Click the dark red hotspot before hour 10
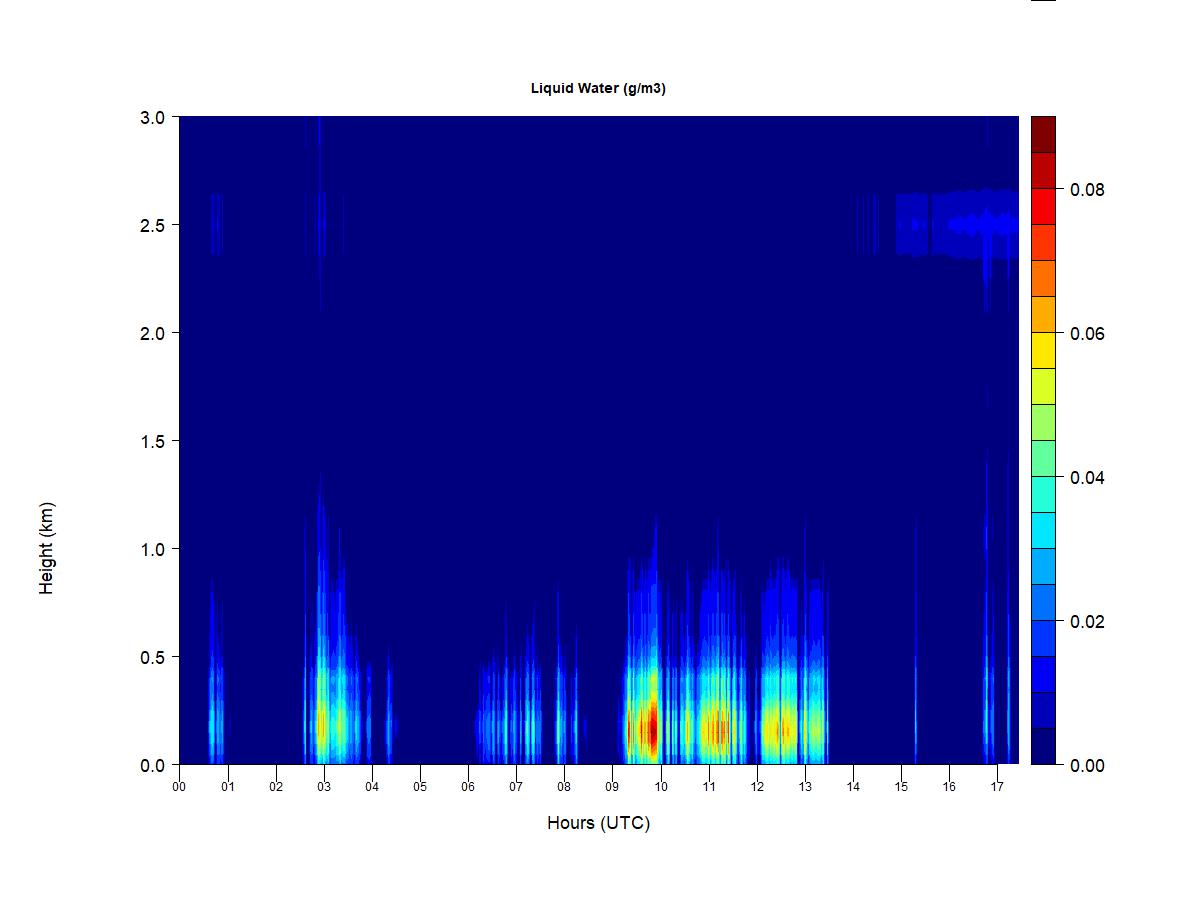The height and width of the screenshot is (900, 1200). click(x=651, y=728)
